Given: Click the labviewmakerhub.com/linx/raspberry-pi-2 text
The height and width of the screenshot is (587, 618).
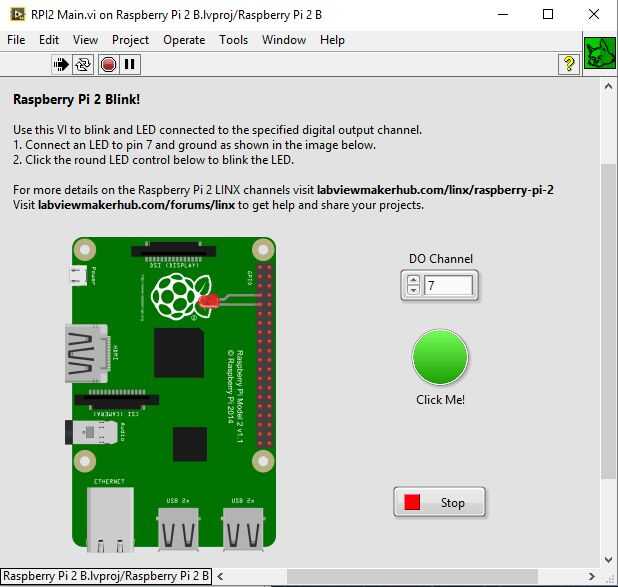Looking at the screenshot, I should pos(435,190).
